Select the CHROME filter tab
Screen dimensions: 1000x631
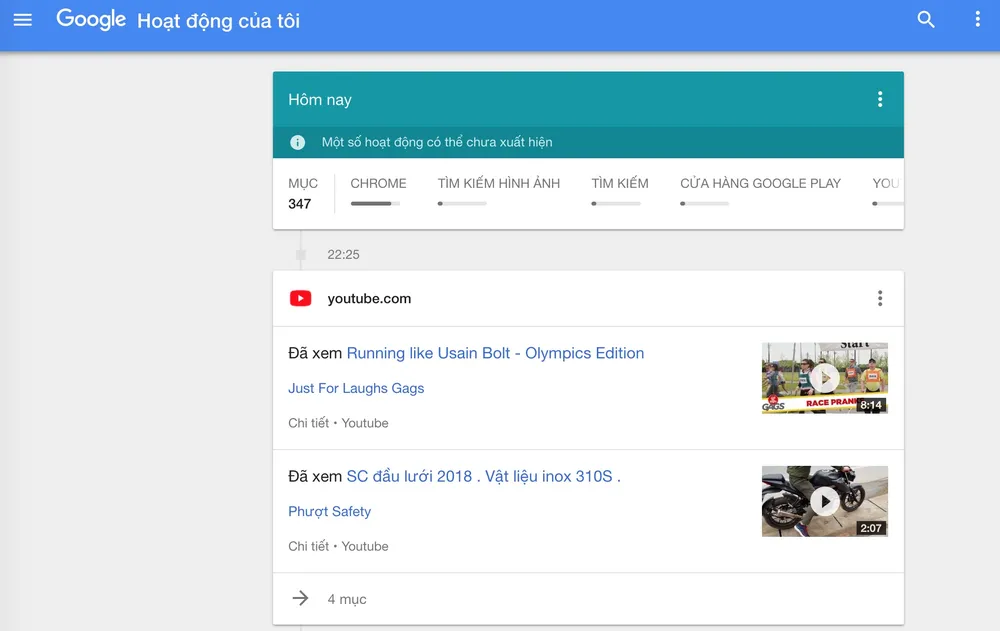click(378, 184)
